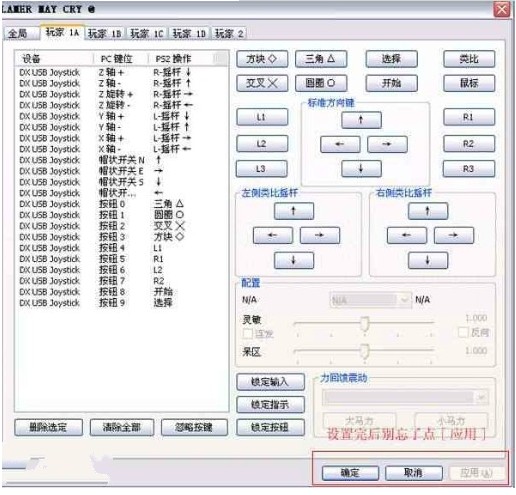The image size is (516, 495).
Task: Click the Circle ○ (圆圈) button
Action: click(x=321, y=83)
